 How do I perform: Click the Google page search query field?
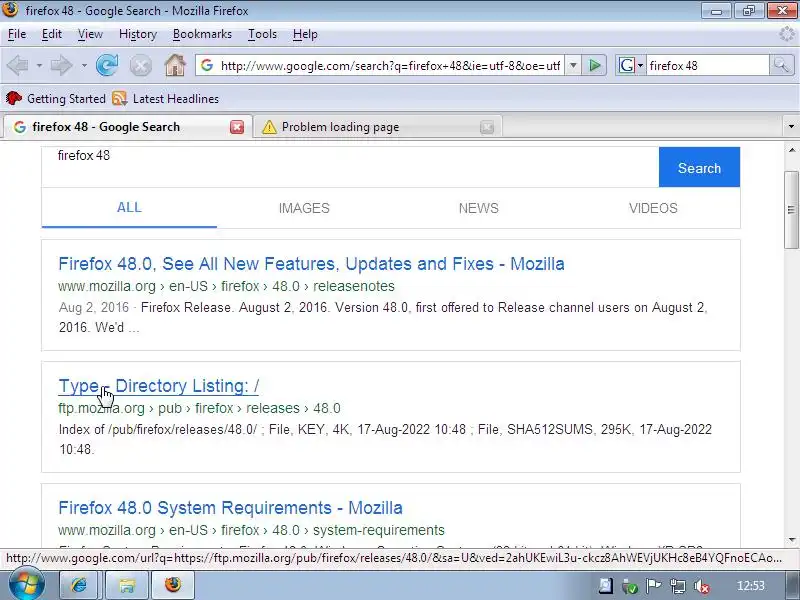click(x=350, y=167)
